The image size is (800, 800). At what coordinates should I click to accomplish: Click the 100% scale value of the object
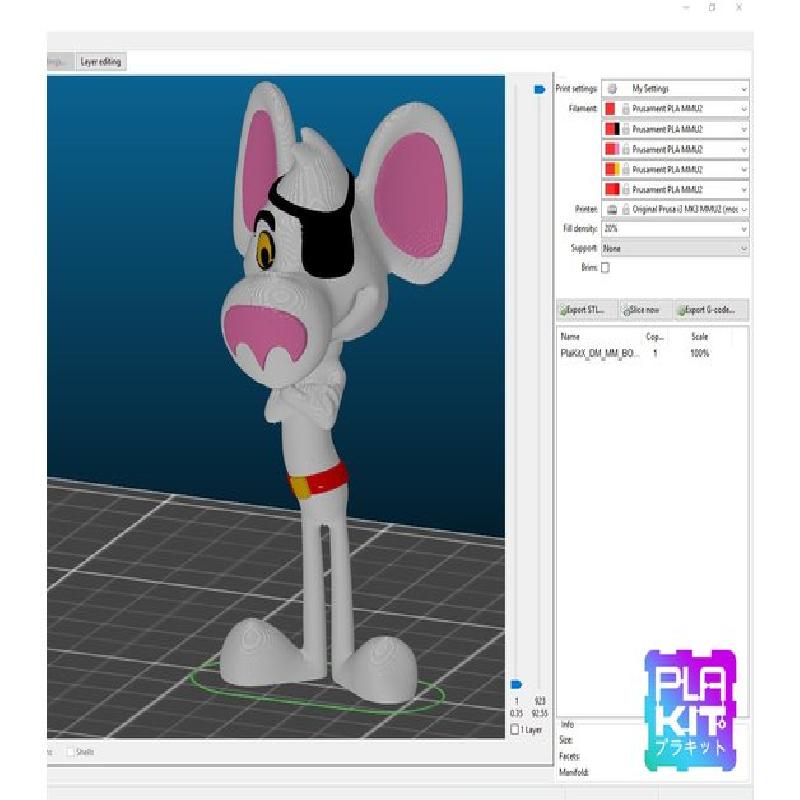(x=699, y=353)
